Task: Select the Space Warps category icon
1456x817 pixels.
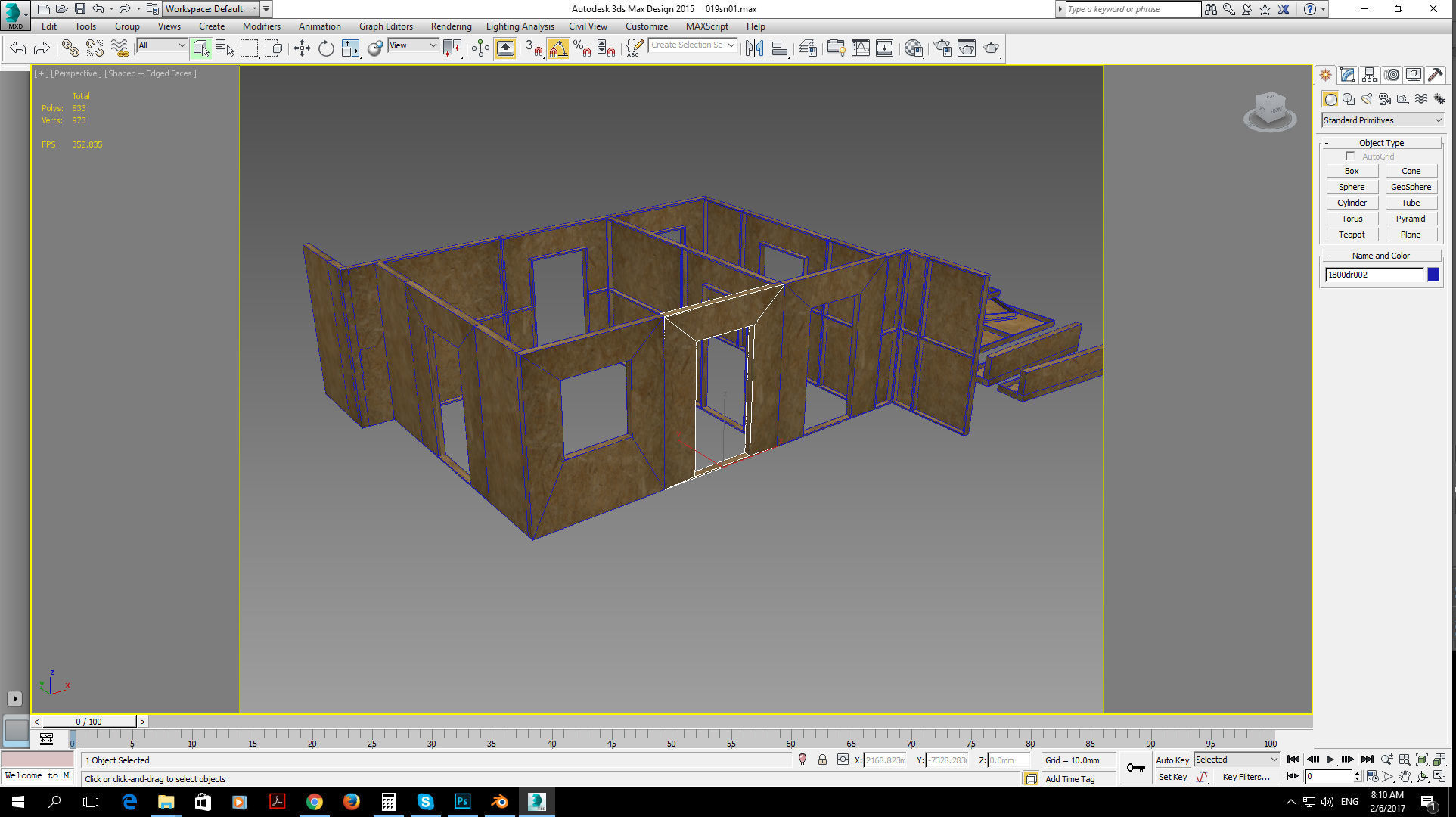Action: point(1420,99)
